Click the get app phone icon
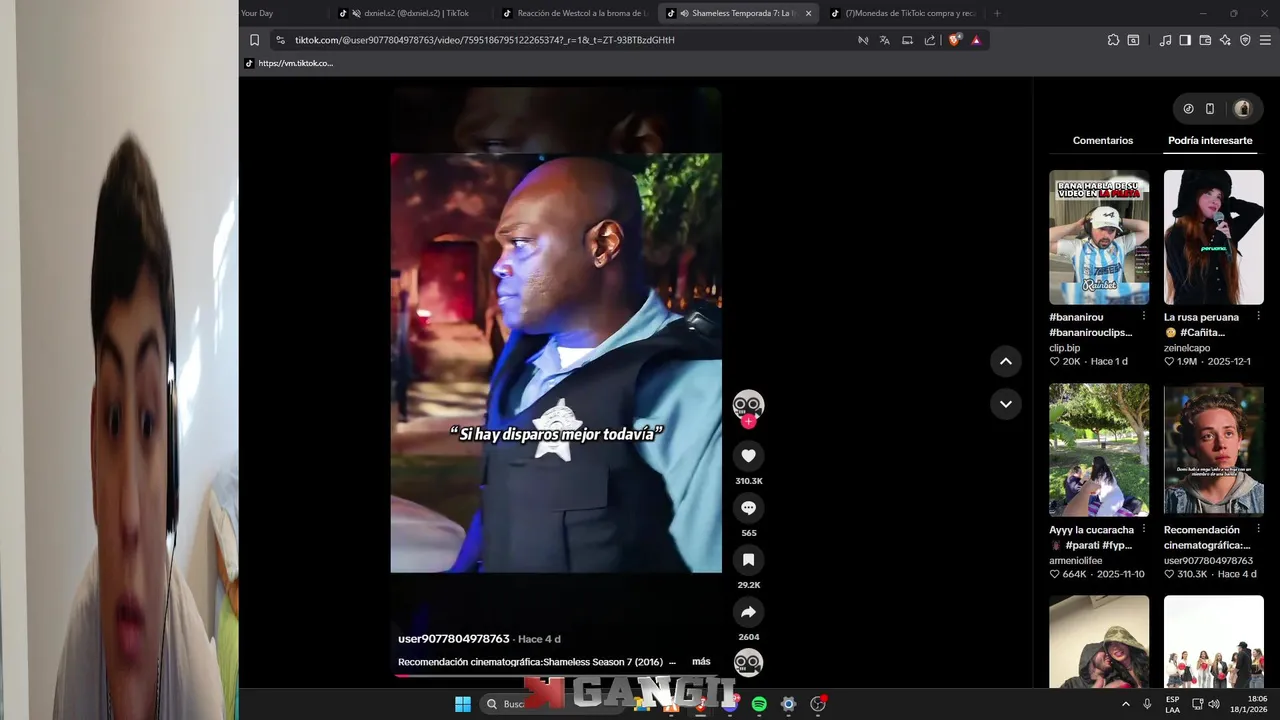The image size is (1280, 720). [1210, 108]
